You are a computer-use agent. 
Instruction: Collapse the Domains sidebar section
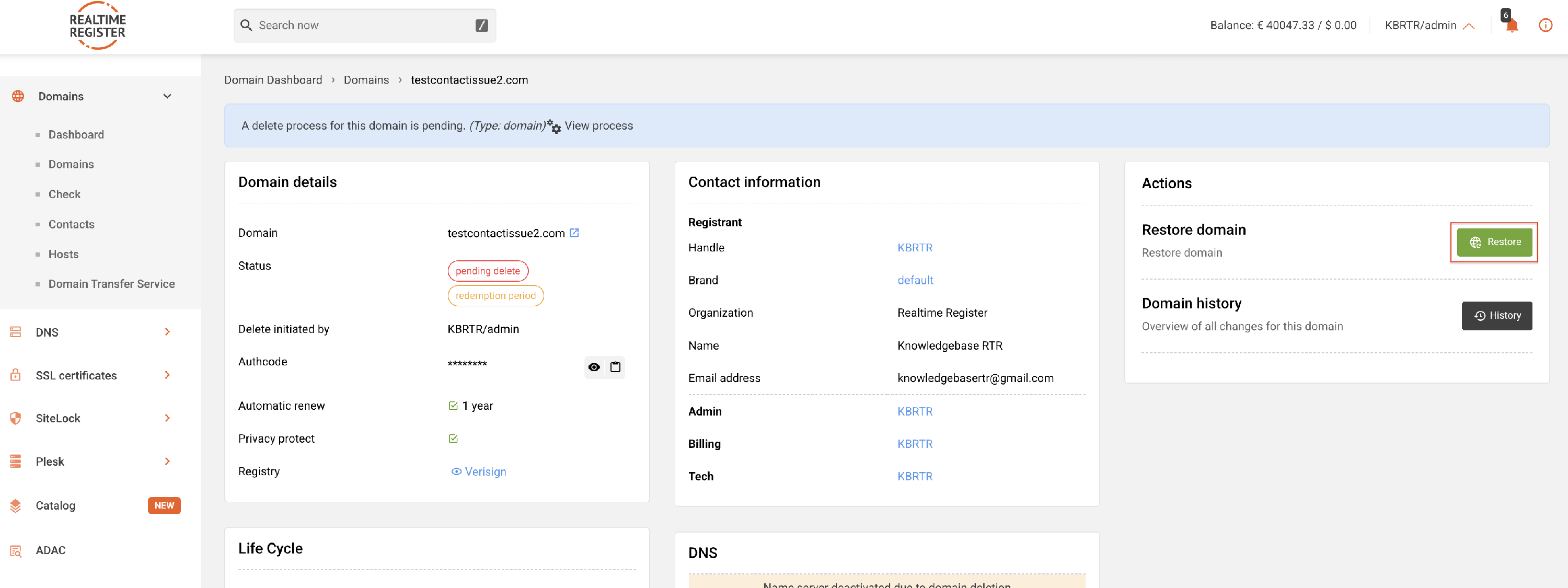click(x=167, y=96)
